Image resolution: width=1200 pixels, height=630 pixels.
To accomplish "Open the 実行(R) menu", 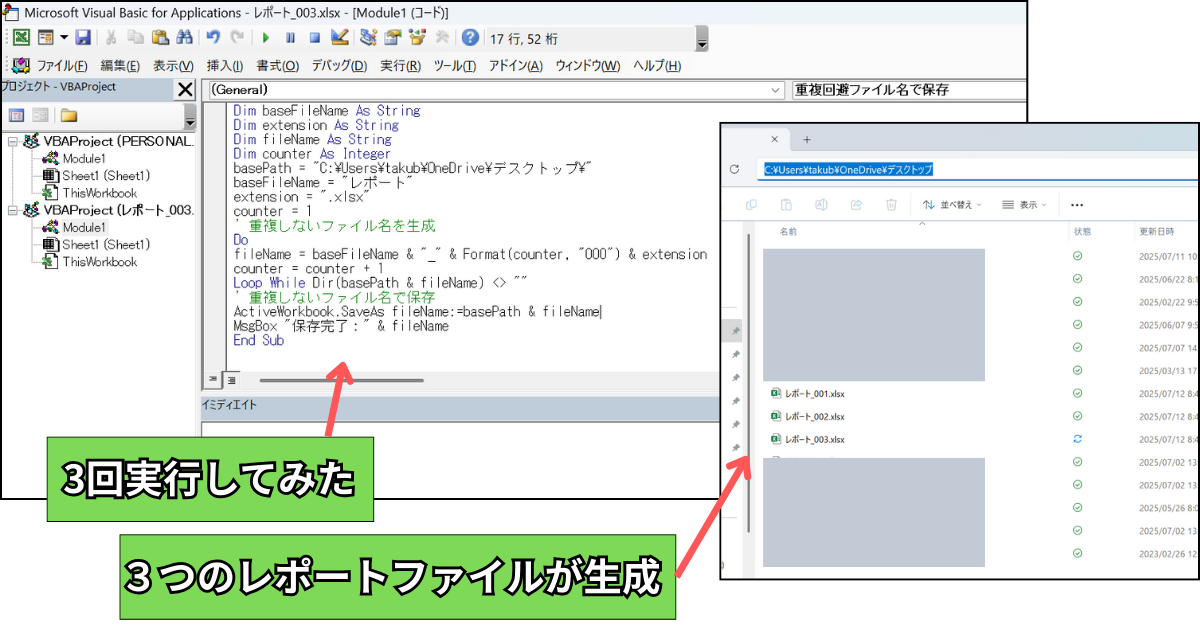I will [401, 66].
